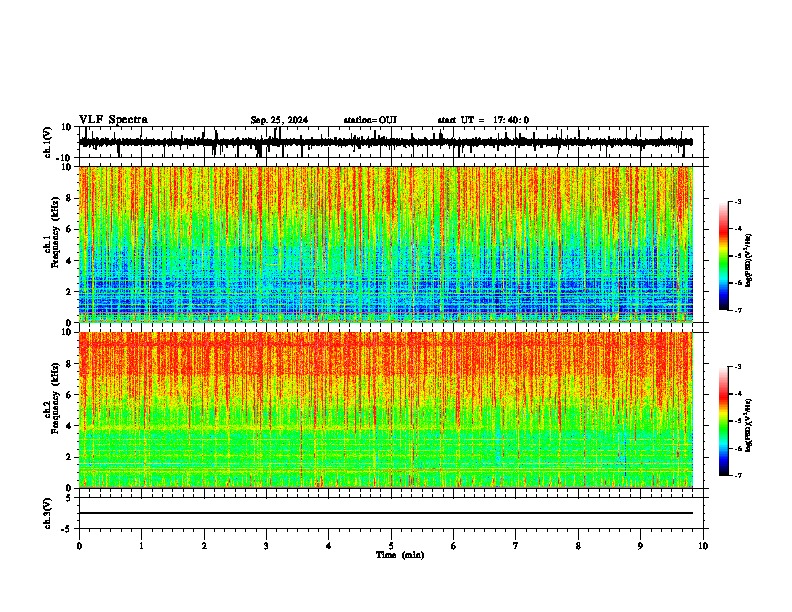Click the ch.1 color bar log(PSD) unit label
The image size is (792, 612).
pyautogui.click(x=749, y=260)
